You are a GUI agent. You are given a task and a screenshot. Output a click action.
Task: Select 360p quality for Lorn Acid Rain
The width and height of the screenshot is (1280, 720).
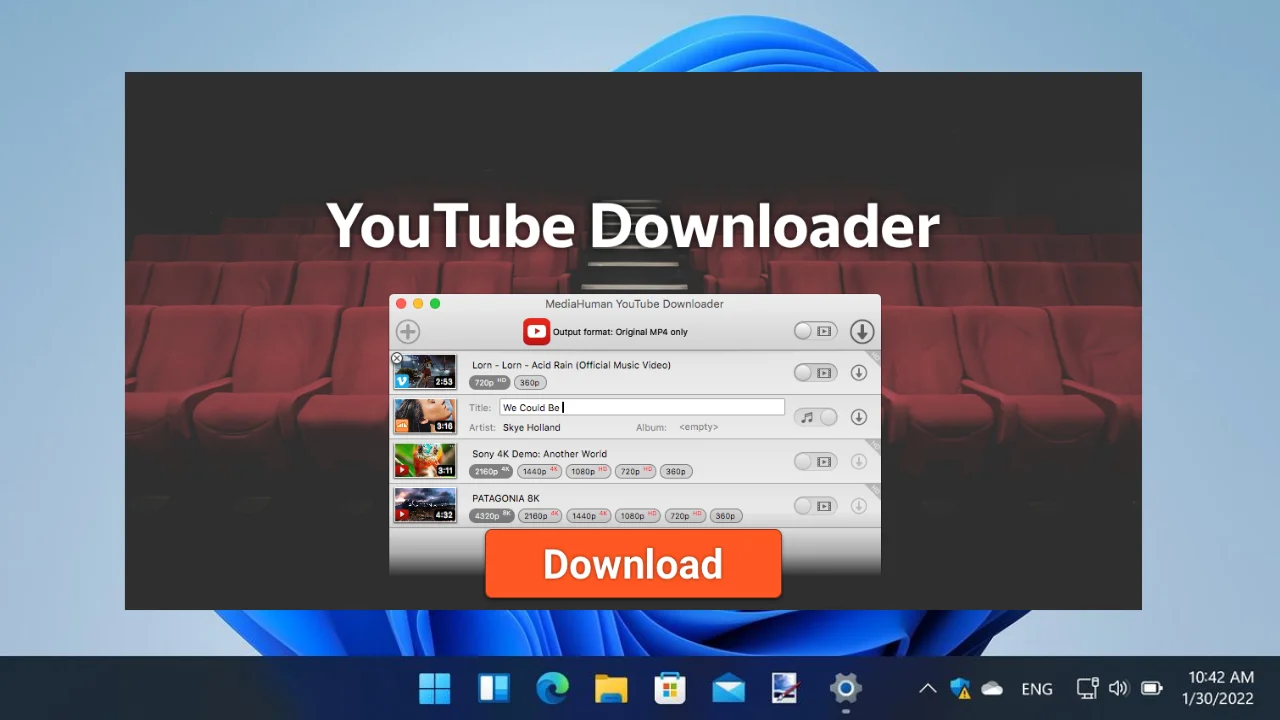point(530,383)
